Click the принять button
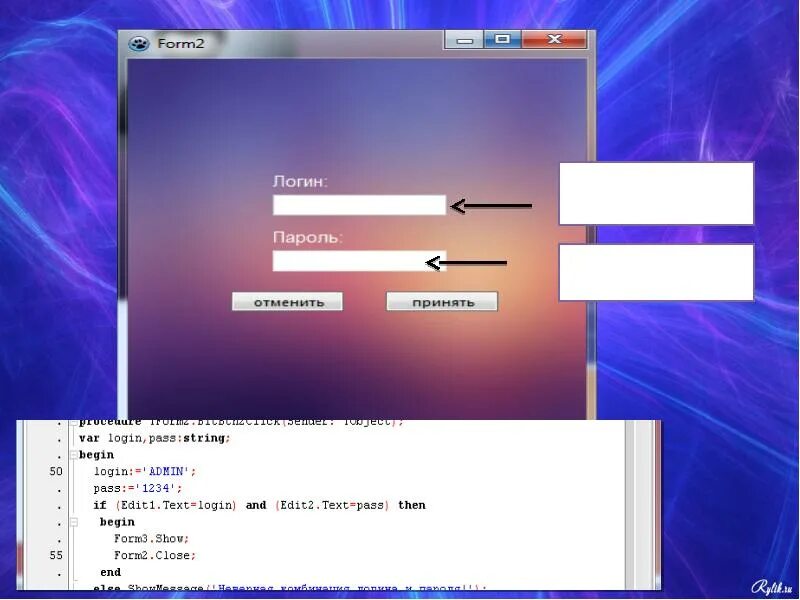The image size is (800, 600). [x=442, y=302]
